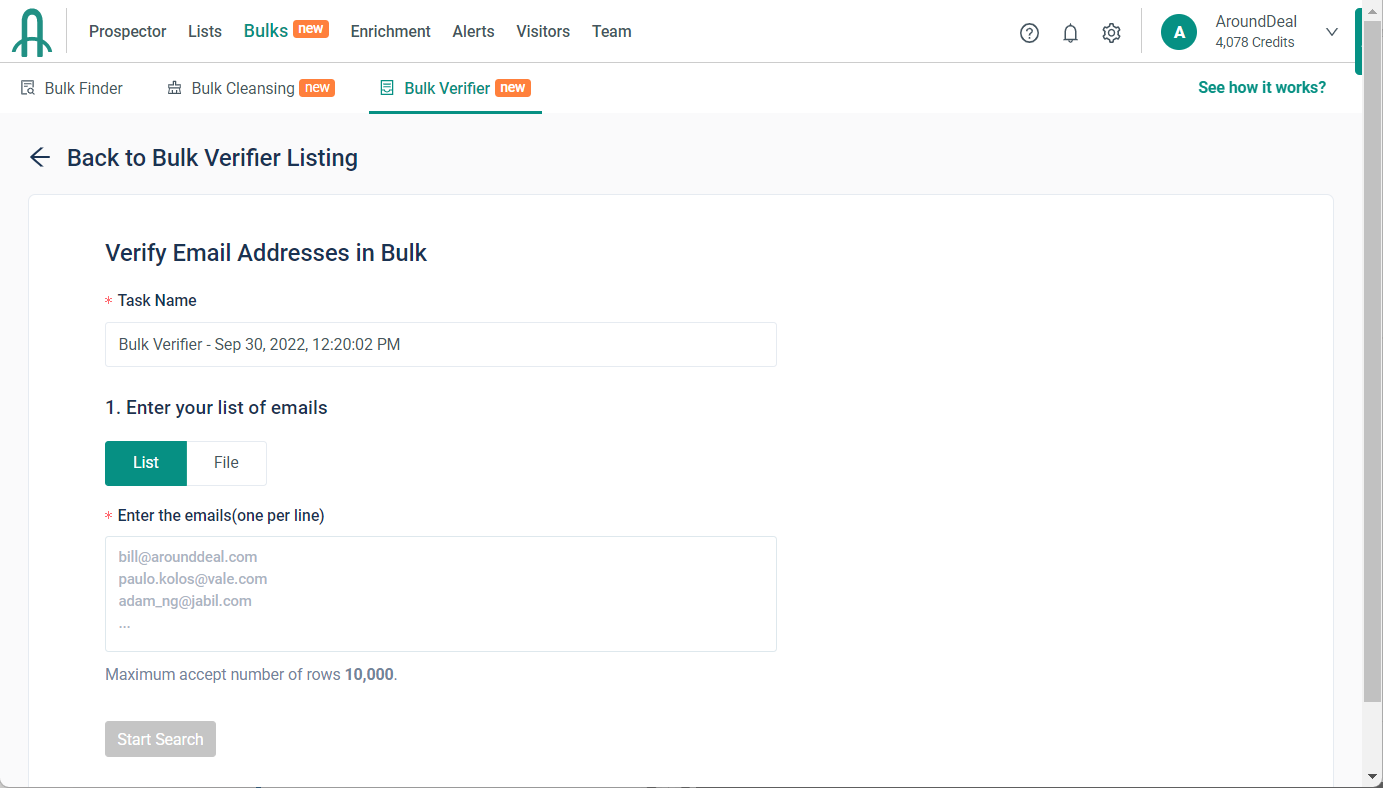The height and width of the screenshot is (788, 1383).
Task: Switch to File input mode
Action: pos(226,463)
